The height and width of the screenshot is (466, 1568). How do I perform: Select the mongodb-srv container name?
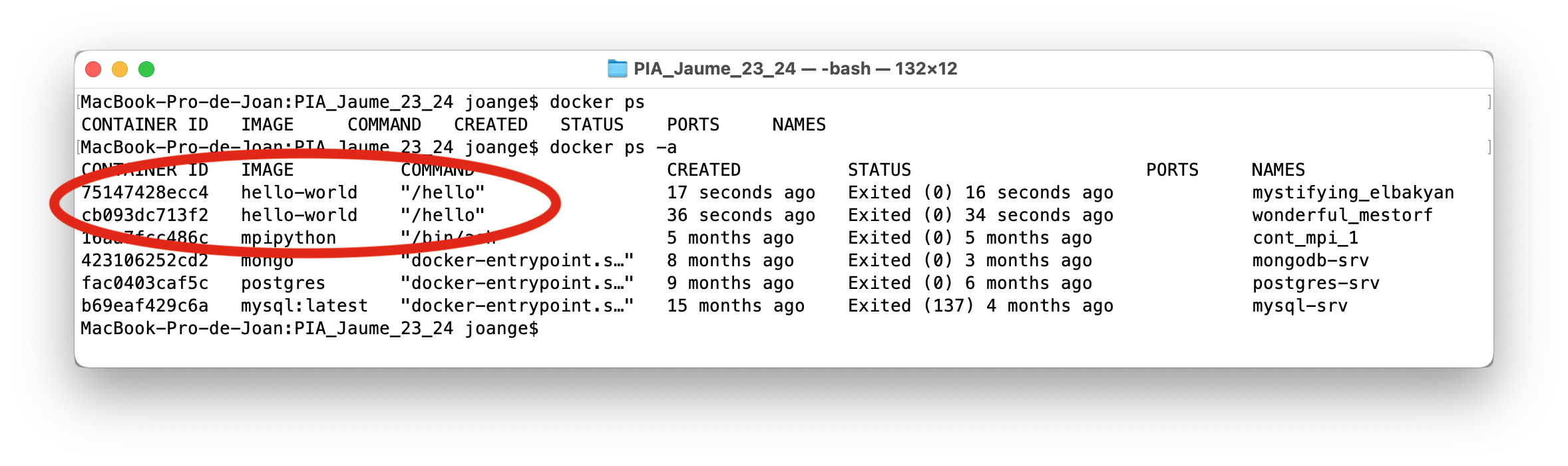click(1311, 260)
